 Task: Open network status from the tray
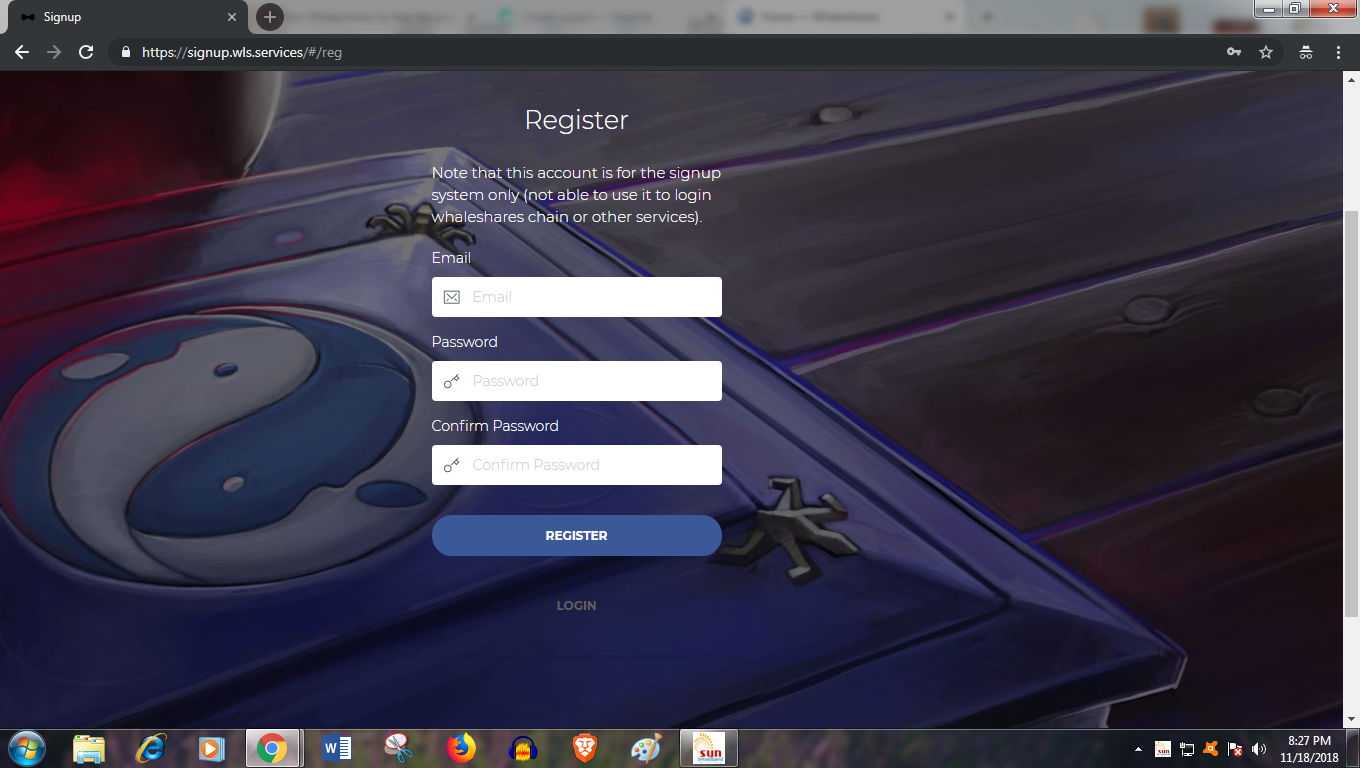point(1187,749)
